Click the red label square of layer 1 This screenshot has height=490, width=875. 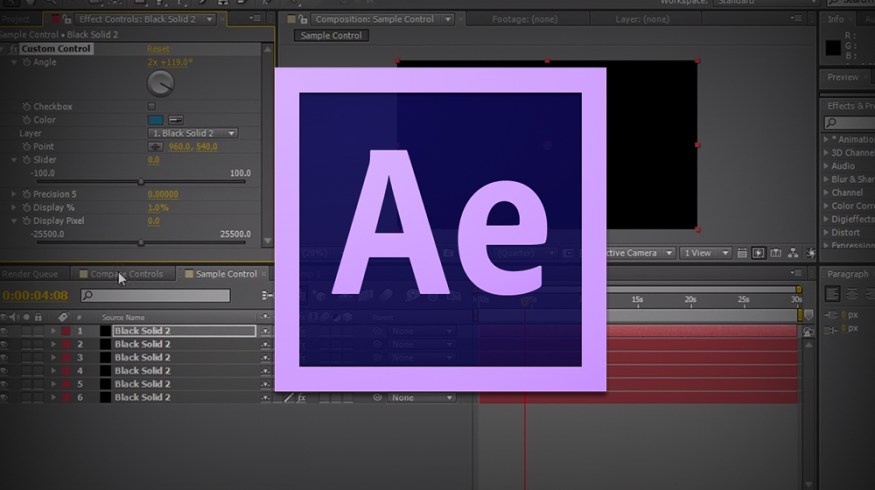[x=66, y=331]
